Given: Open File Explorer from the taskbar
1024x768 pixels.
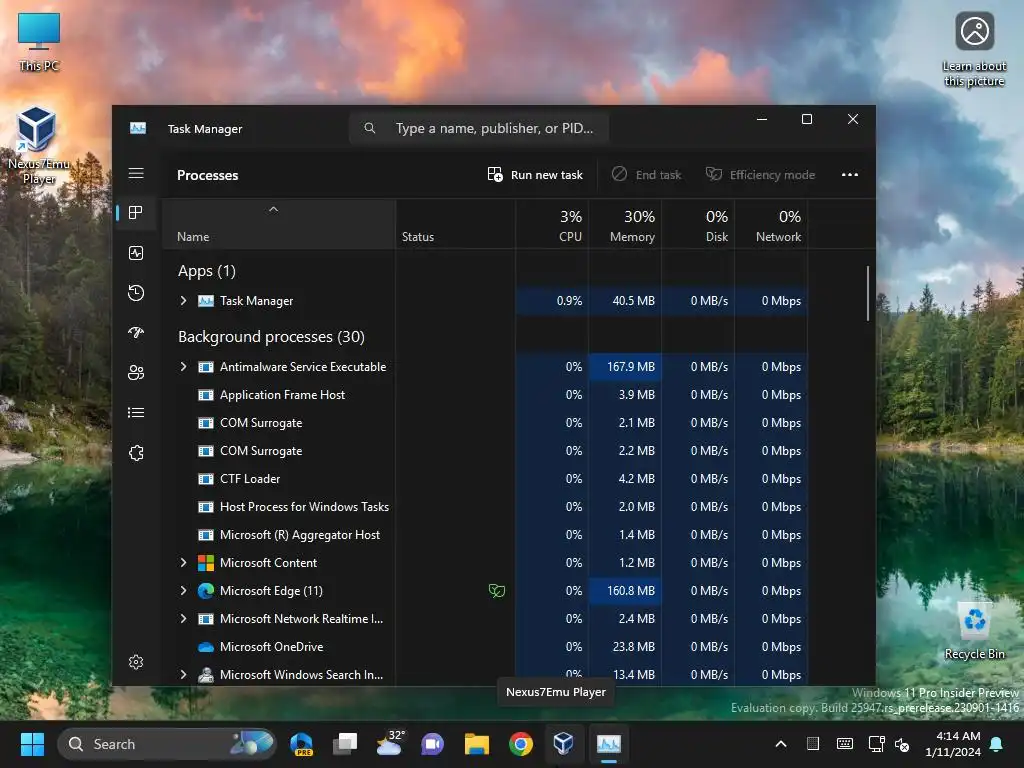Looking at the screenshot, I should click(x=477, y=744).
